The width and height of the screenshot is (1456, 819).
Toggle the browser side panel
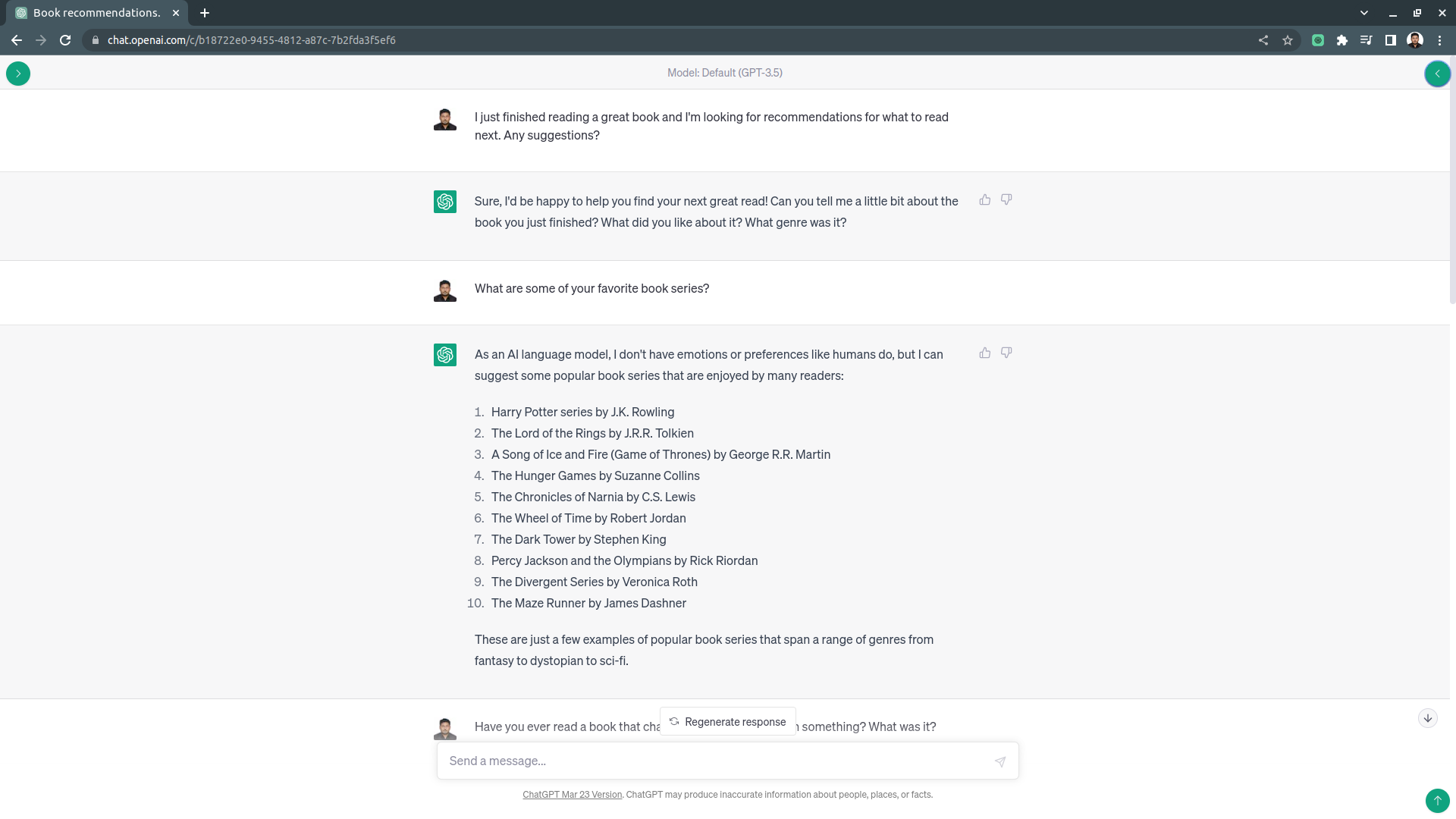1391,40
